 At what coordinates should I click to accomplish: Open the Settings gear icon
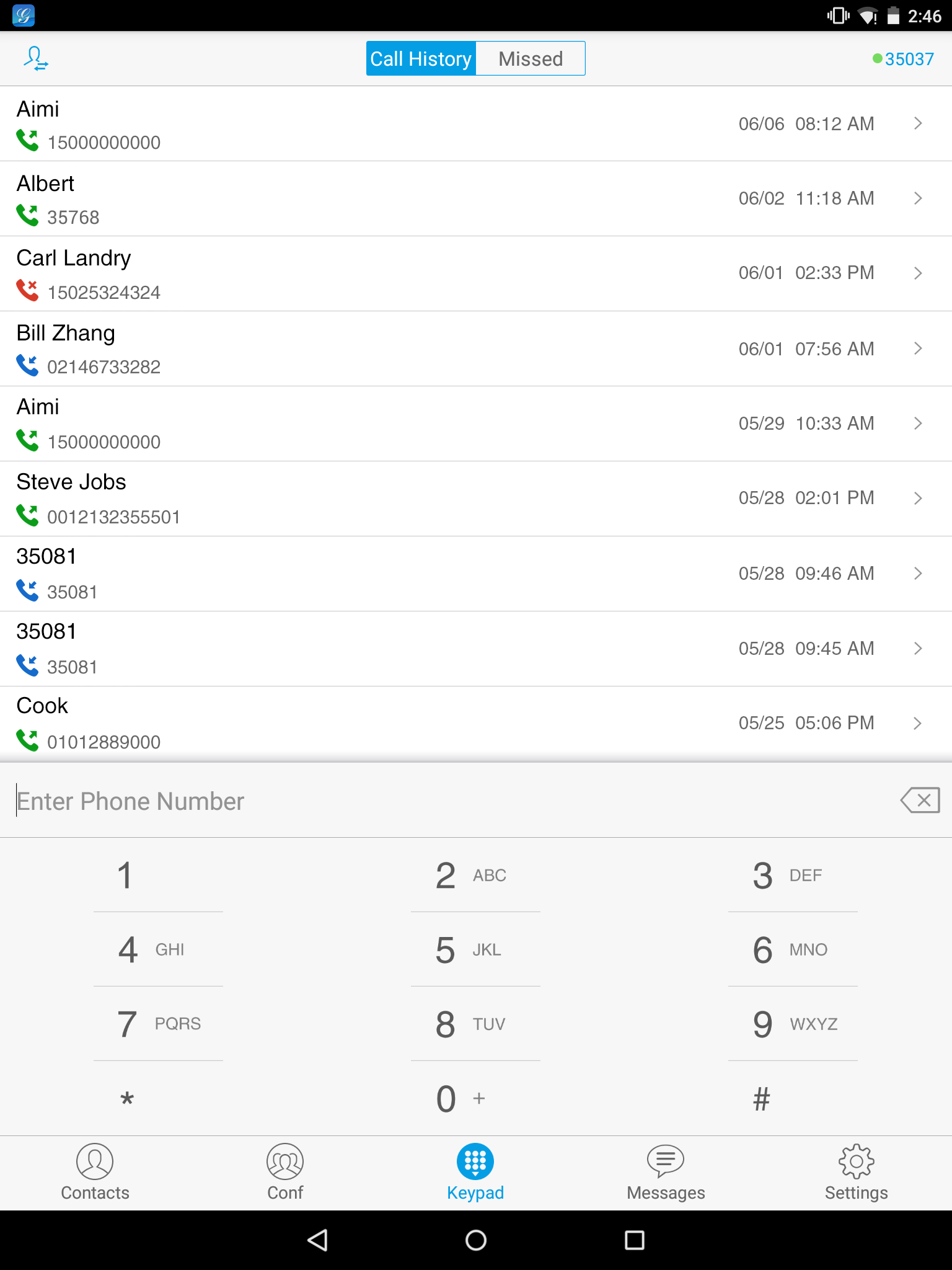point(856,1161)
